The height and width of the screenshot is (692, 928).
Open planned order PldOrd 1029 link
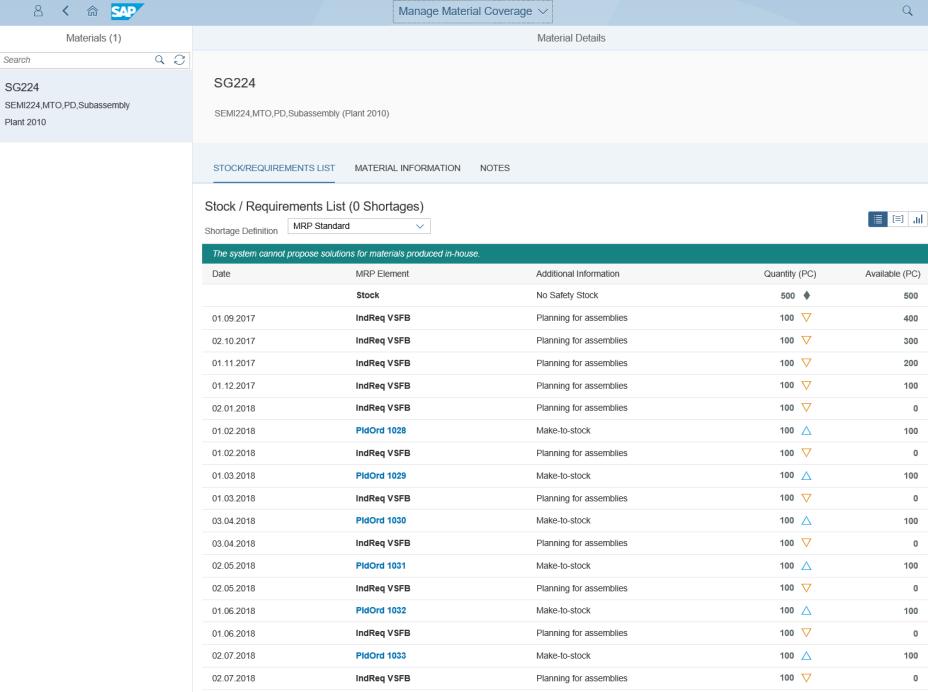381,475
